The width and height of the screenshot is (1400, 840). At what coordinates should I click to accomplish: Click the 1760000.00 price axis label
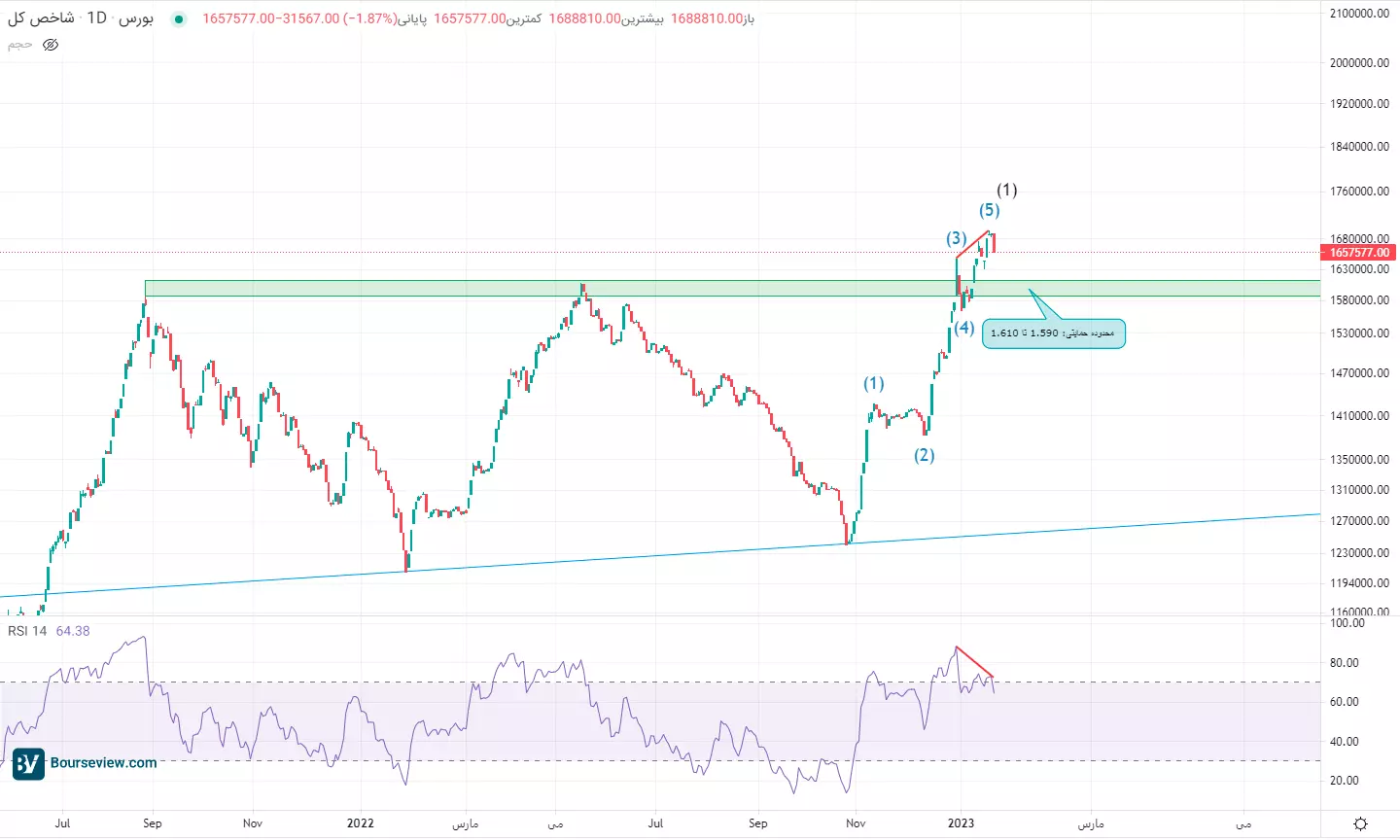pos(1359,192)
